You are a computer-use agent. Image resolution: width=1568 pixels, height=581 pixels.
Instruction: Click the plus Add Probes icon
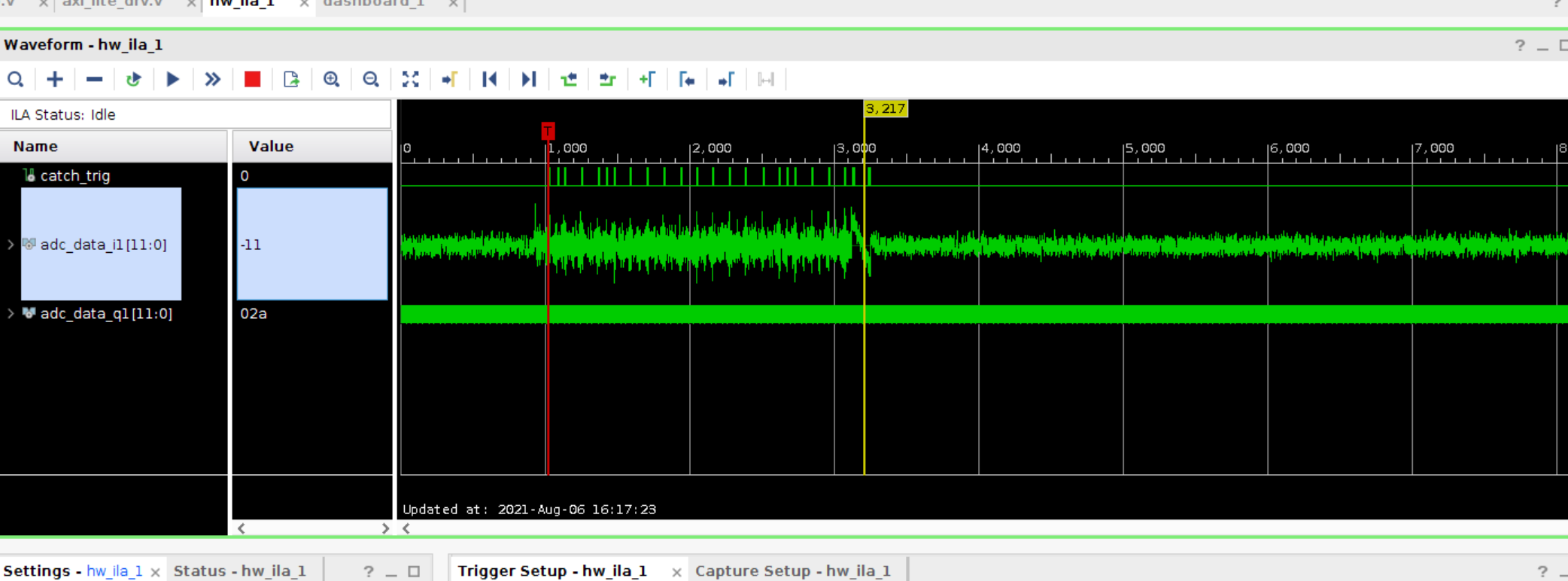[55, 79]
